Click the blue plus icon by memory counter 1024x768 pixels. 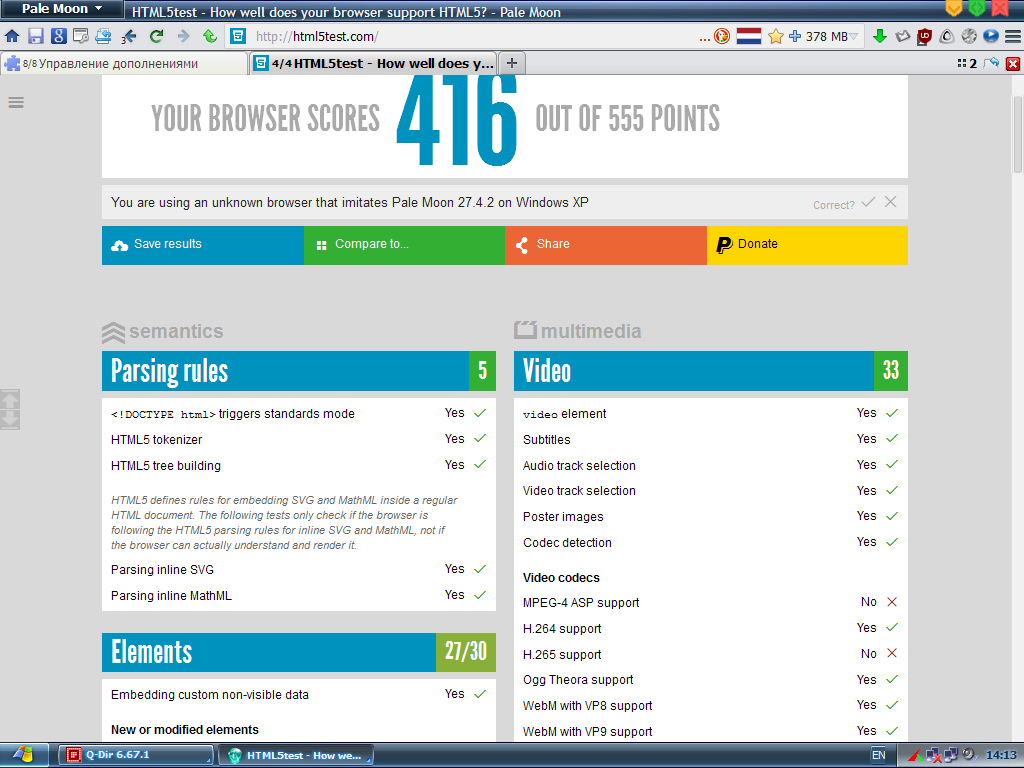click(x=795, y=36)
